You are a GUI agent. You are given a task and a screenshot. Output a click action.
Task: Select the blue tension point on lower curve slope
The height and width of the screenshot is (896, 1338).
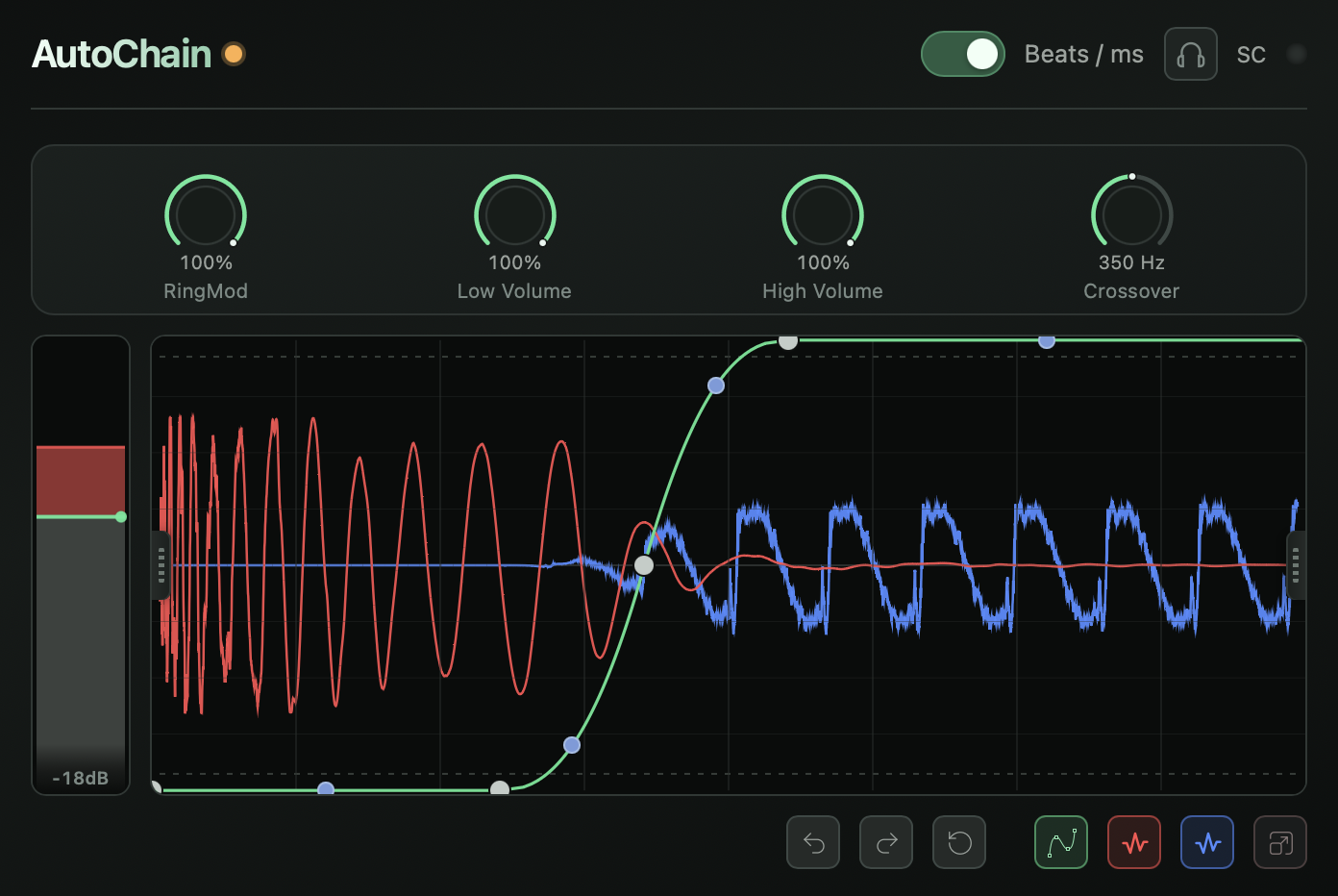point(572,745)
